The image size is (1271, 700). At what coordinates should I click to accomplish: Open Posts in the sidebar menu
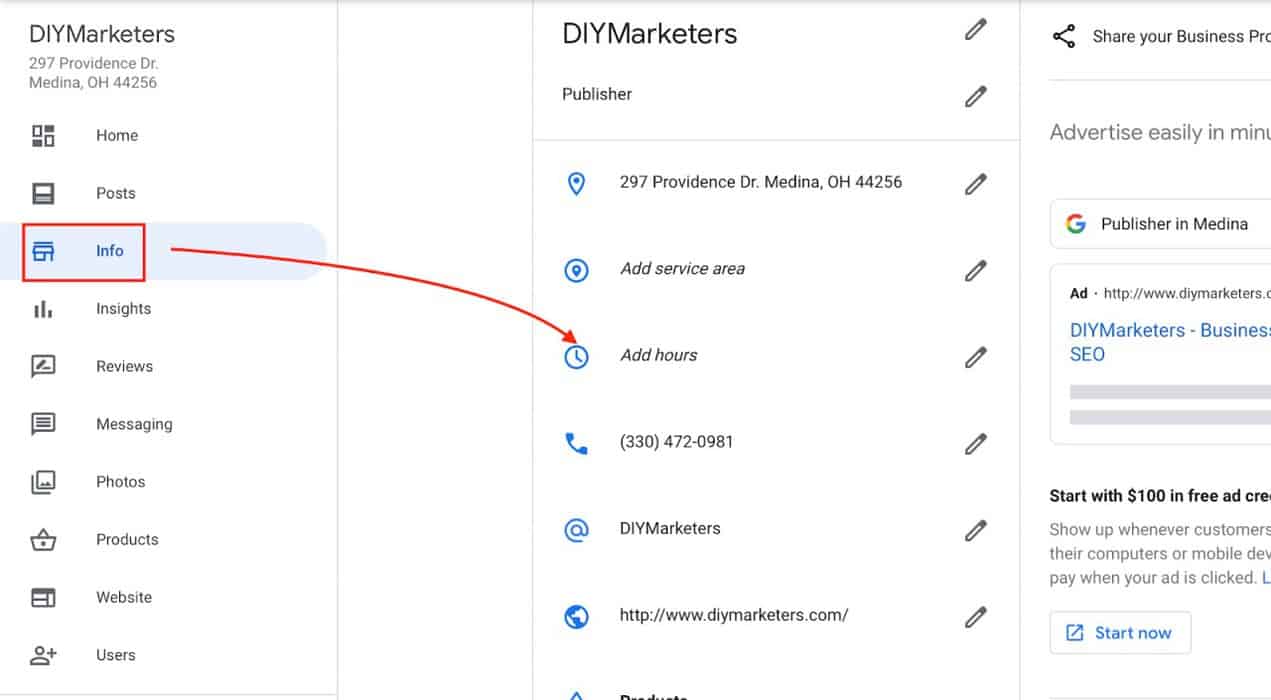tap(116, 193)
